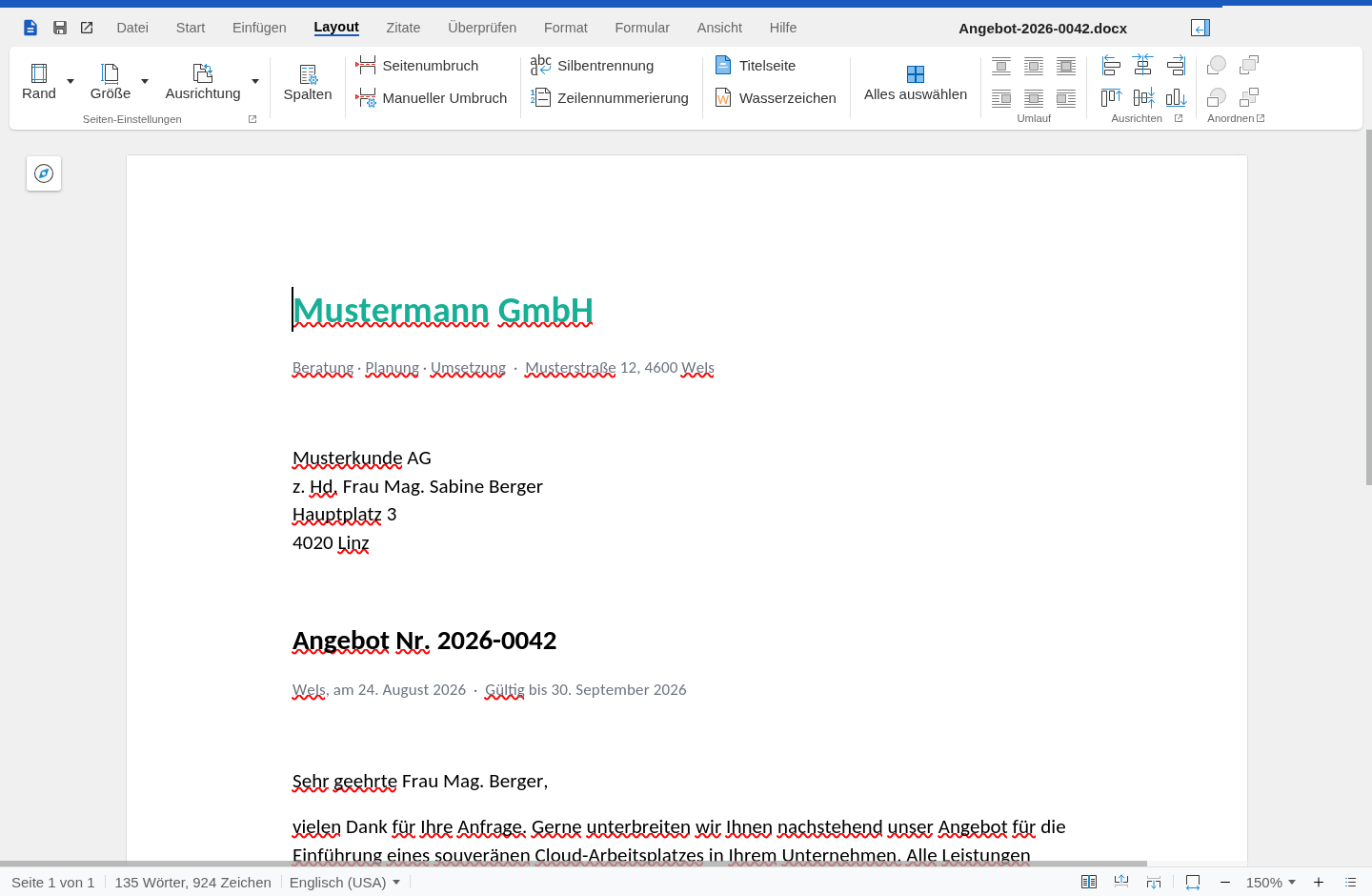1372x896 pixels.
Task: Click Zeilennummerierung line numbering button
Action: coord(610,98)
